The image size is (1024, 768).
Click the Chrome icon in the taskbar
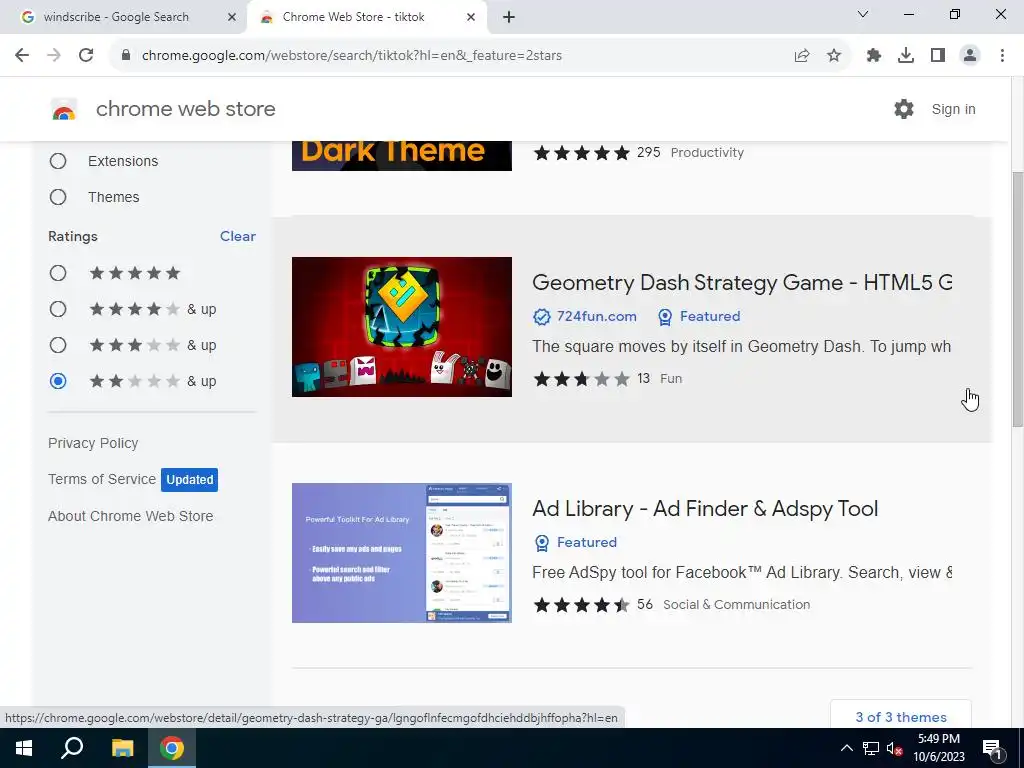point(172,748)
